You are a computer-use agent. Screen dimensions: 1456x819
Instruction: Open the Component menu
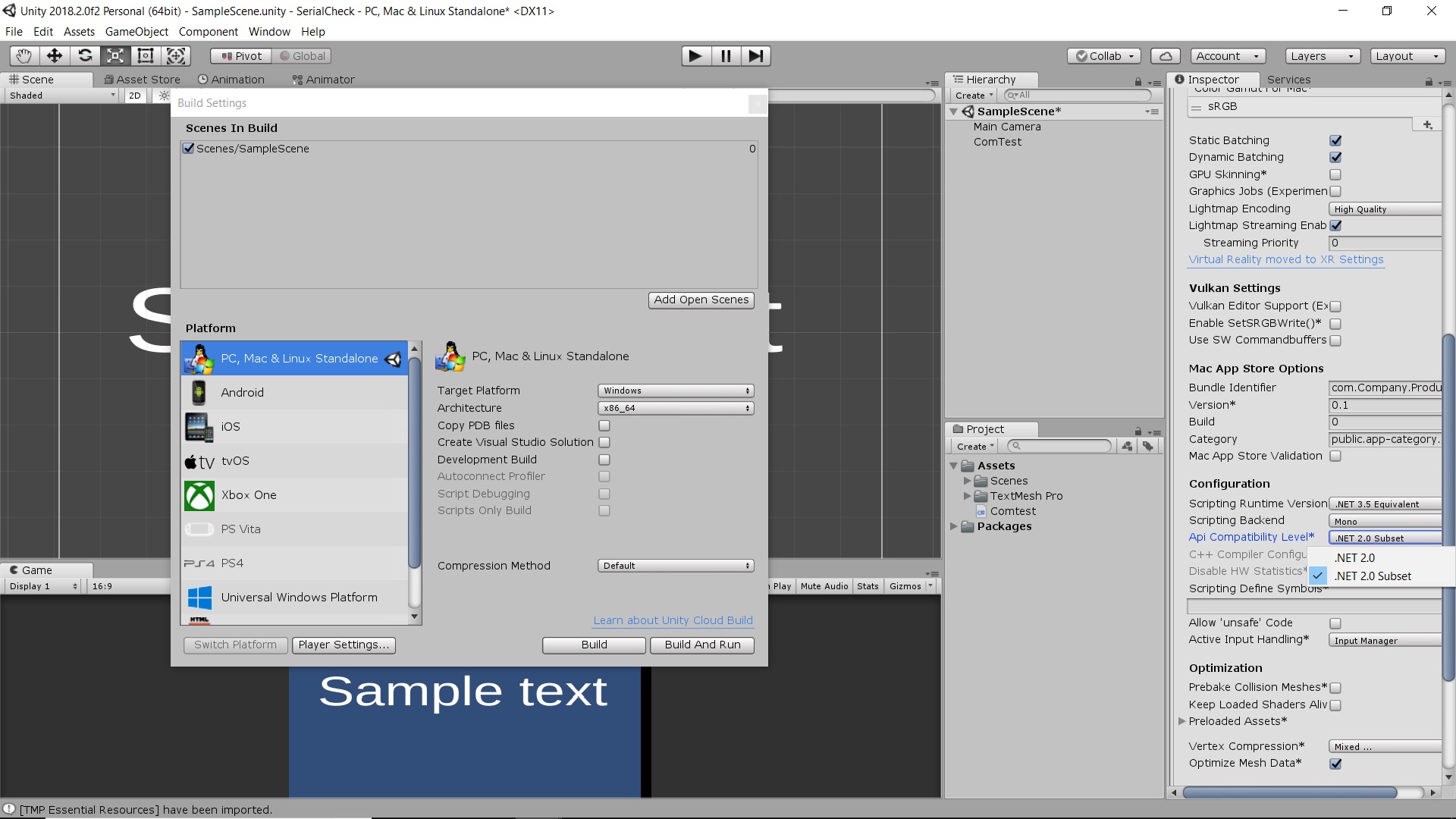[x=207, y=31]
